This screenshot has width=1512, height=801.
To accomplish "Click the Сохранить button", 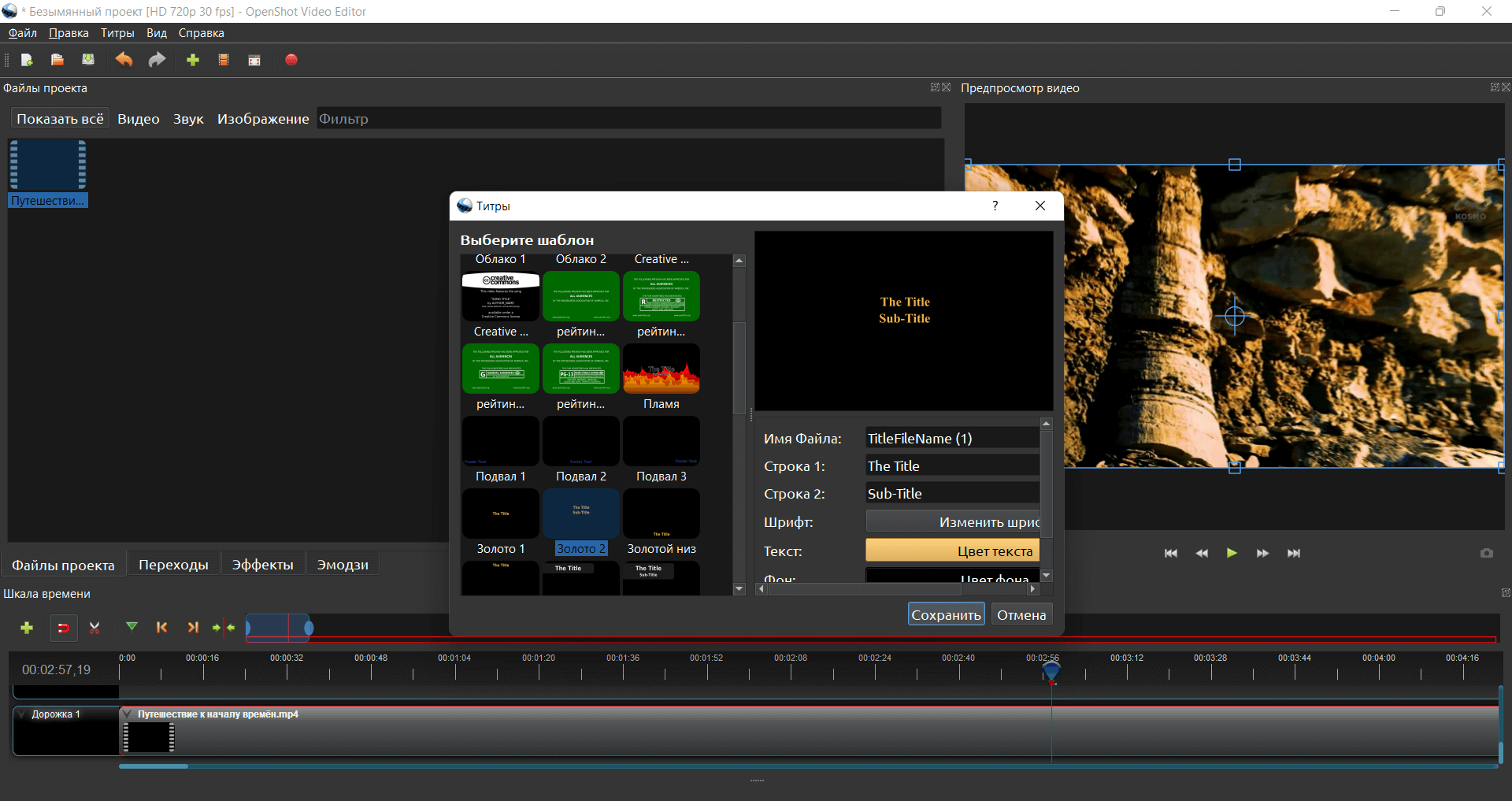I will 946,615.
